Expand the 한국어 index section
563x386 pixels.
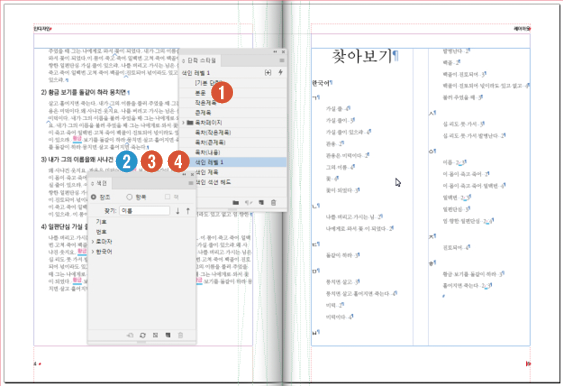[93, 252]
